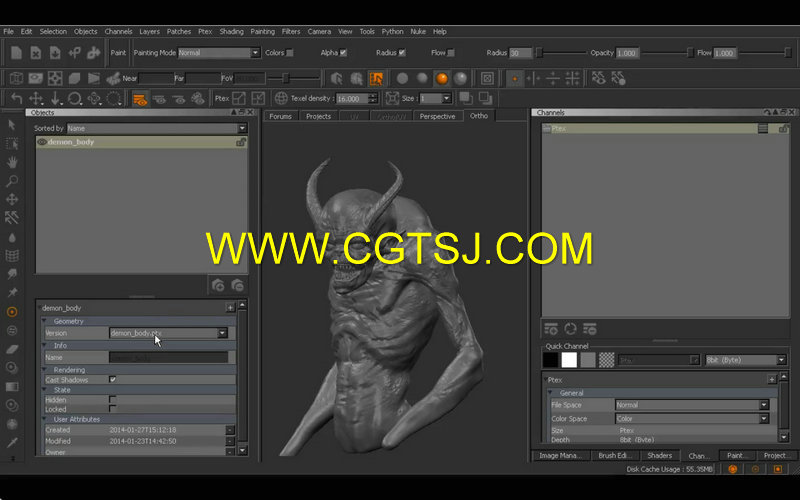
Task: Open the Painting Mode dropdown
Action: (219, 53)
